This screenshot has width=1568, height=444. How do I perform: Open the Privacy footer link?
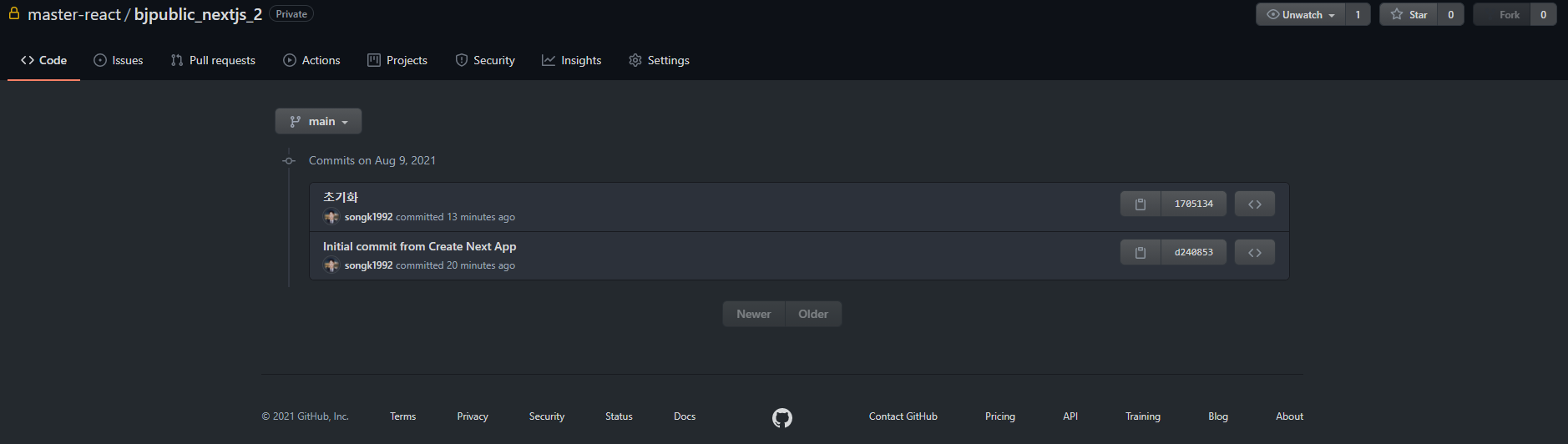tap(473, 416)
